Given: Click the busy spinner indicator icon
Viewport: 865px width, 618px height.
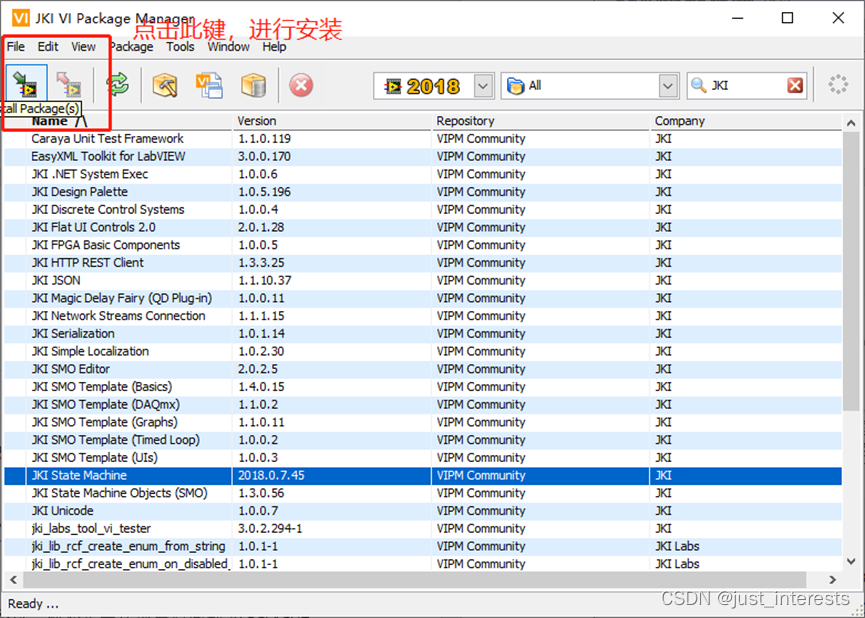Looking at the screenshot, I should (x=838, y=85).
